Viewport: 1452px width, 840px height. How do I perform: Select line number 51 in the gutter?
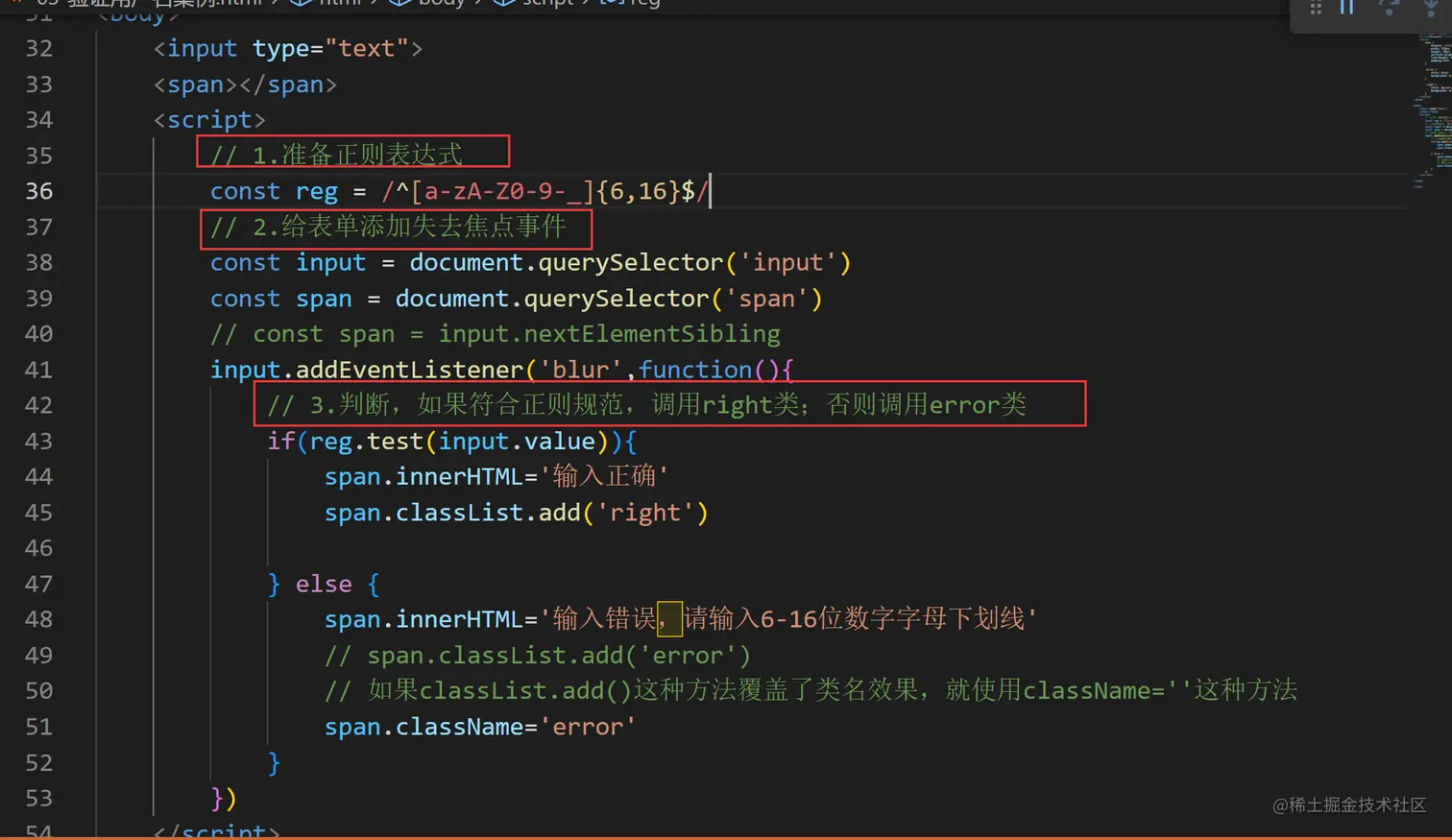pos(39,727)
